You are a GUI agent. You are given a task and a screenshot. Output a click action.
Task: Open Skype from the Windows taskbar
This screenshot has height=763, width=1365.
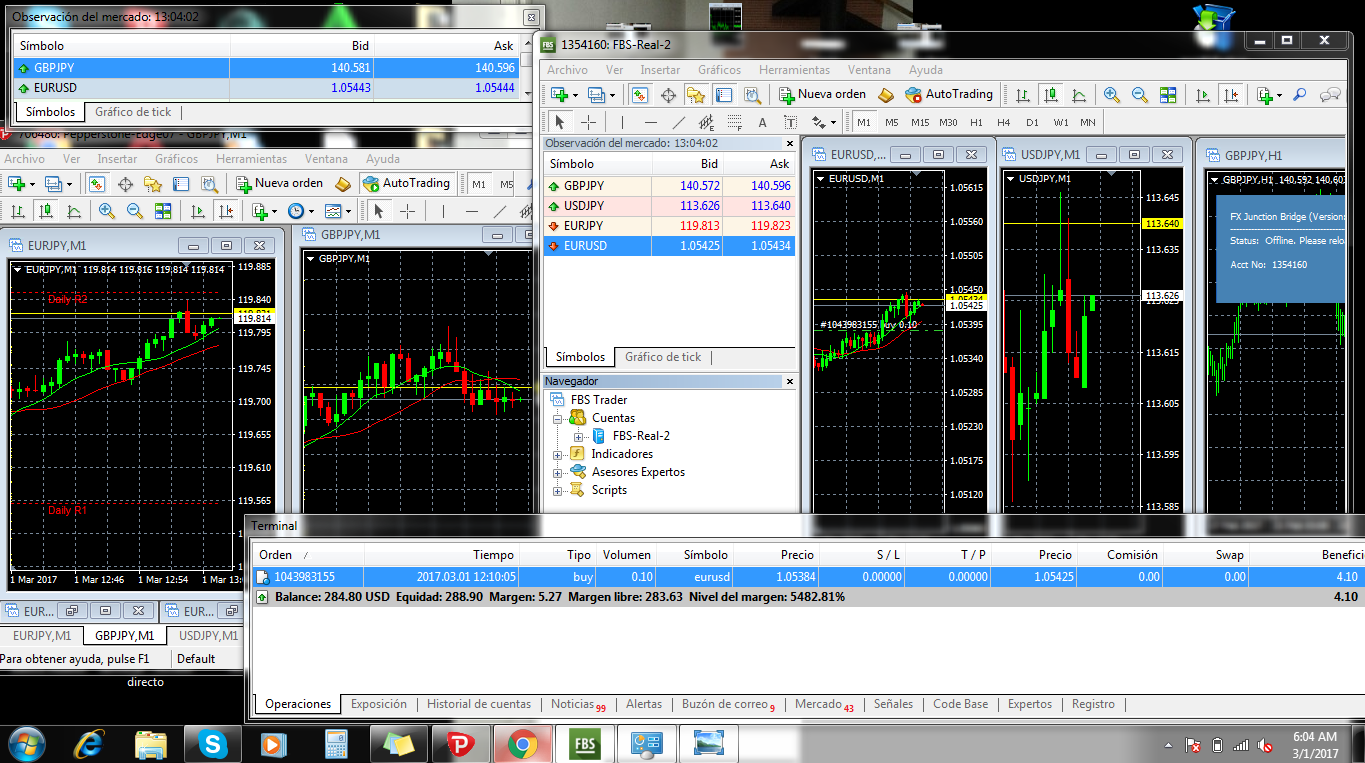(x=212, y=744)
